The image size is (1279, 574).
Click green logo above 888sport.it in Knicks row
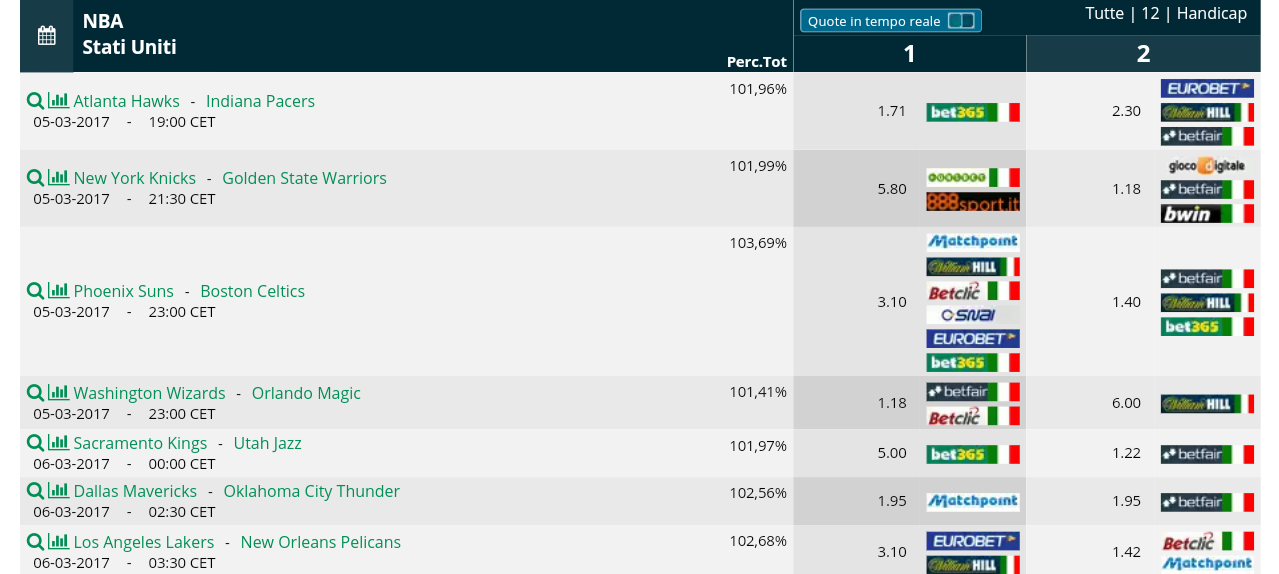973,178
